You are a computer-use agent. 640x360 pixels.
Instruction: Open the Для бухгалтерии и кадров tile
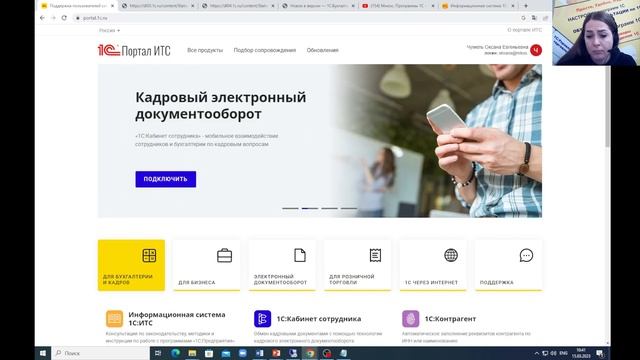point(131,265)
